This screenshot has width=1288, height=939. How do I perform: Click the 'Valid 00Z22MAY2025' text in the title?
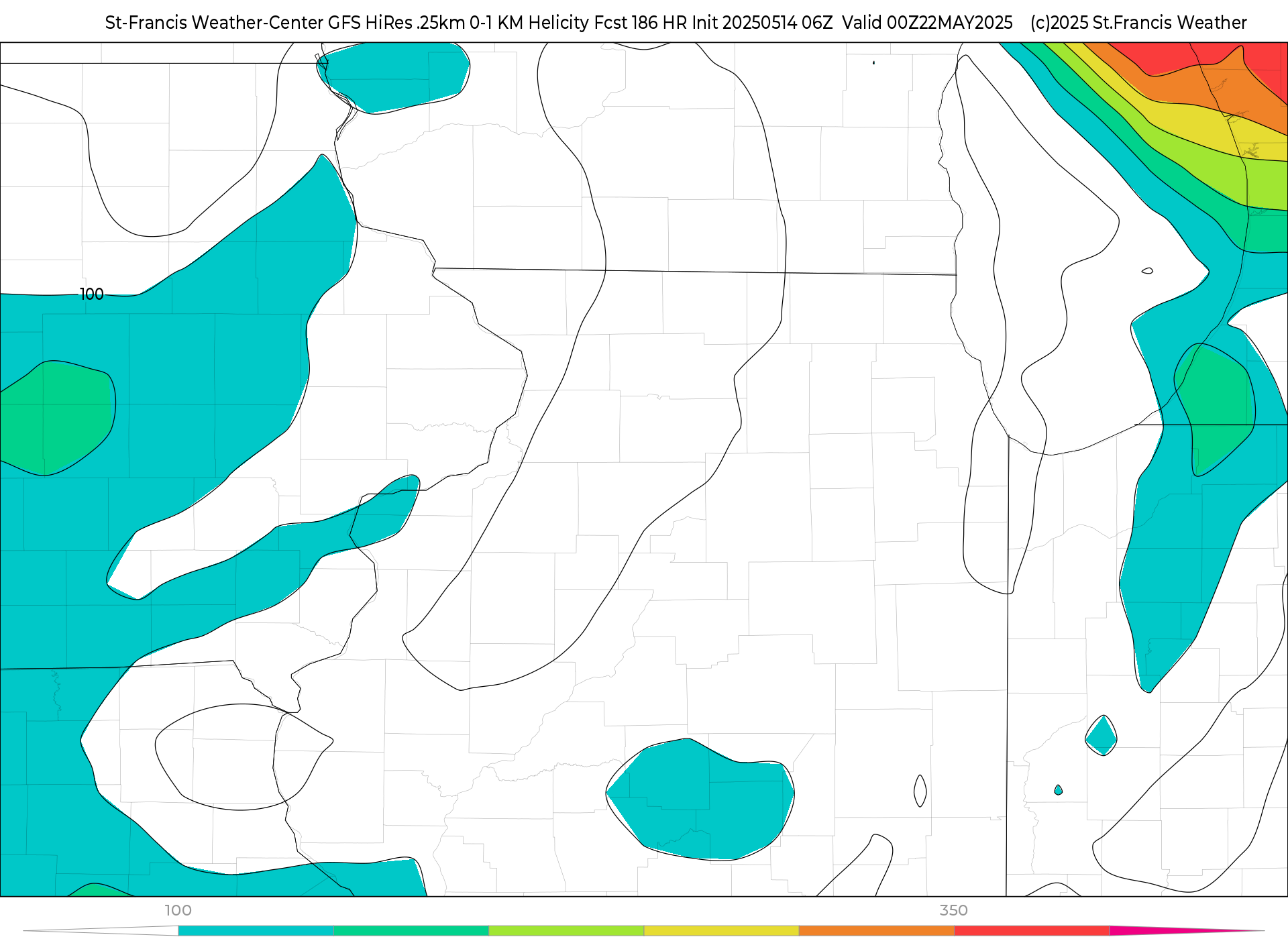927,23
